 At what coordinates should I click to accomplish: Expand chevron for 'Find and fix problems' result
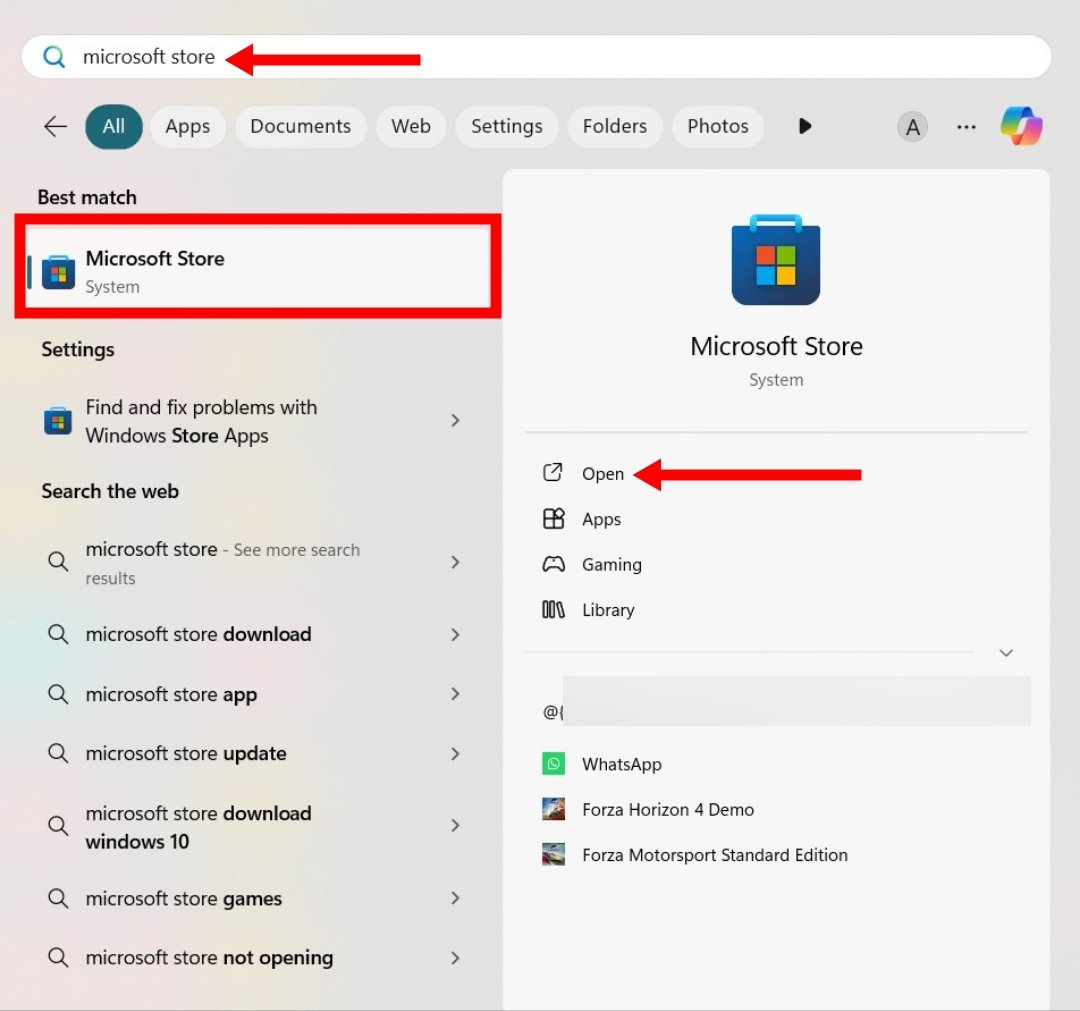point(455,420)
